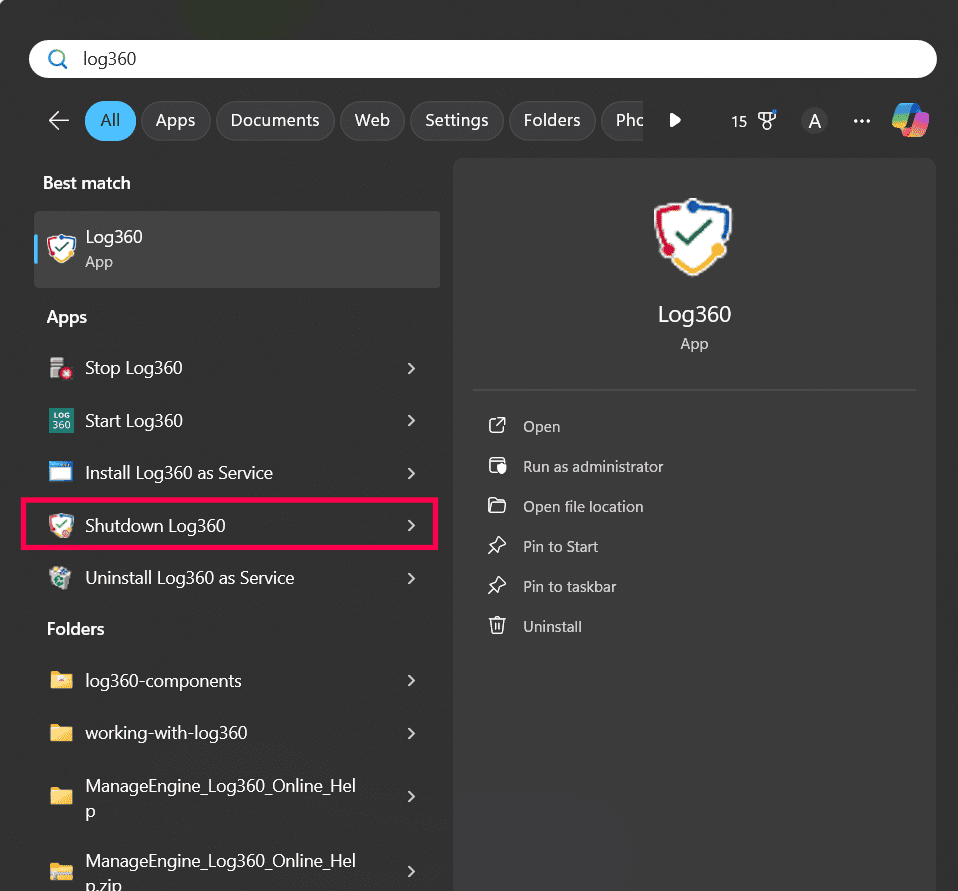Select the All filter tab

point(110,120)
